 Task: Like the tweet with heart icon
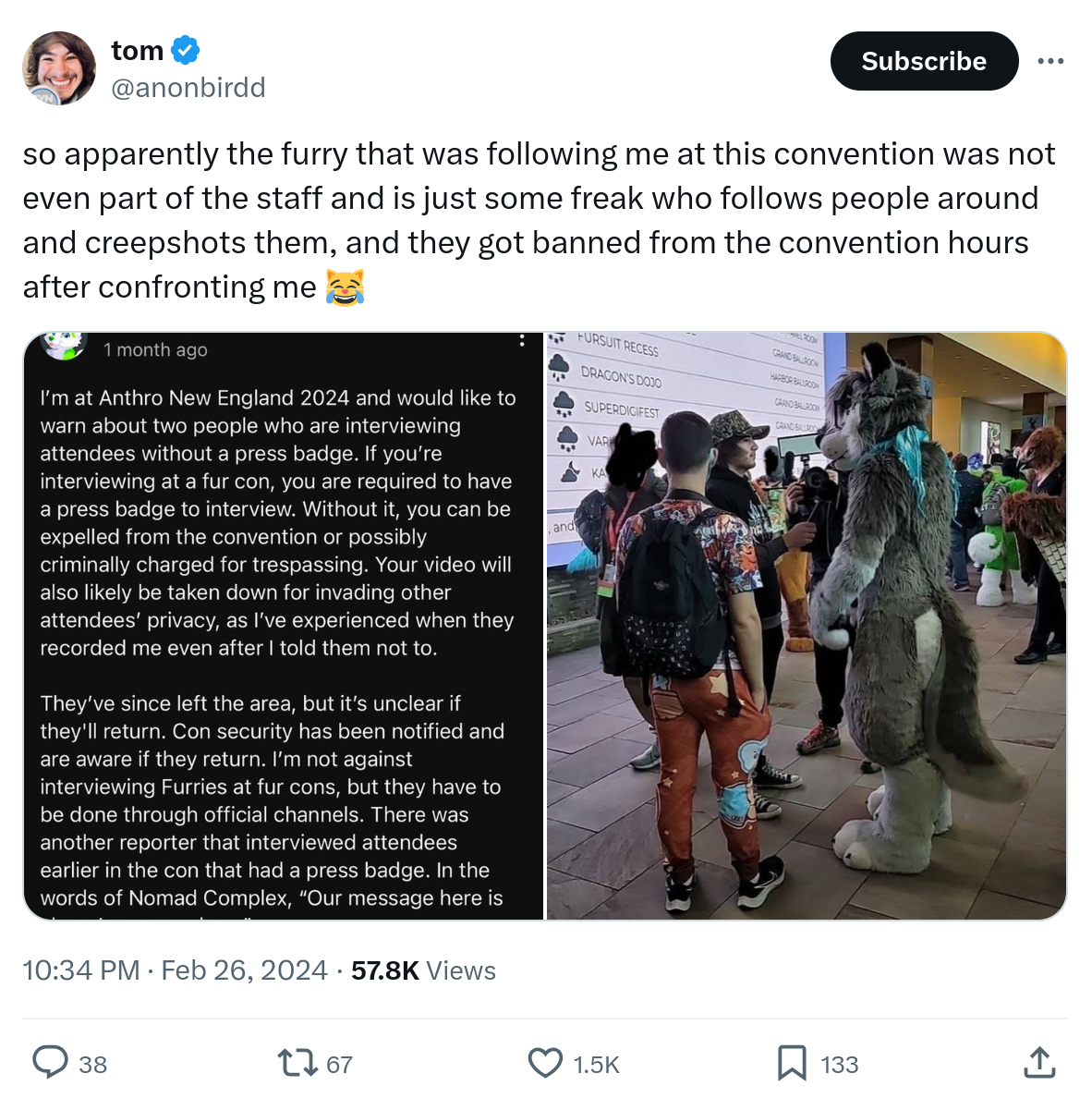545,1062
